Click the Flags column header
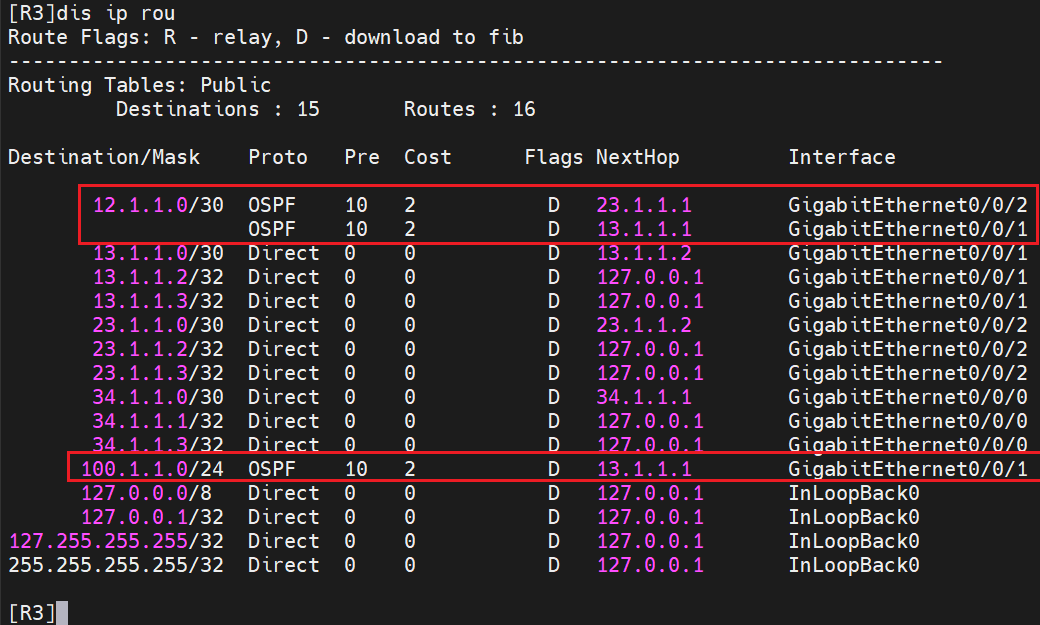 pos(553,157)
